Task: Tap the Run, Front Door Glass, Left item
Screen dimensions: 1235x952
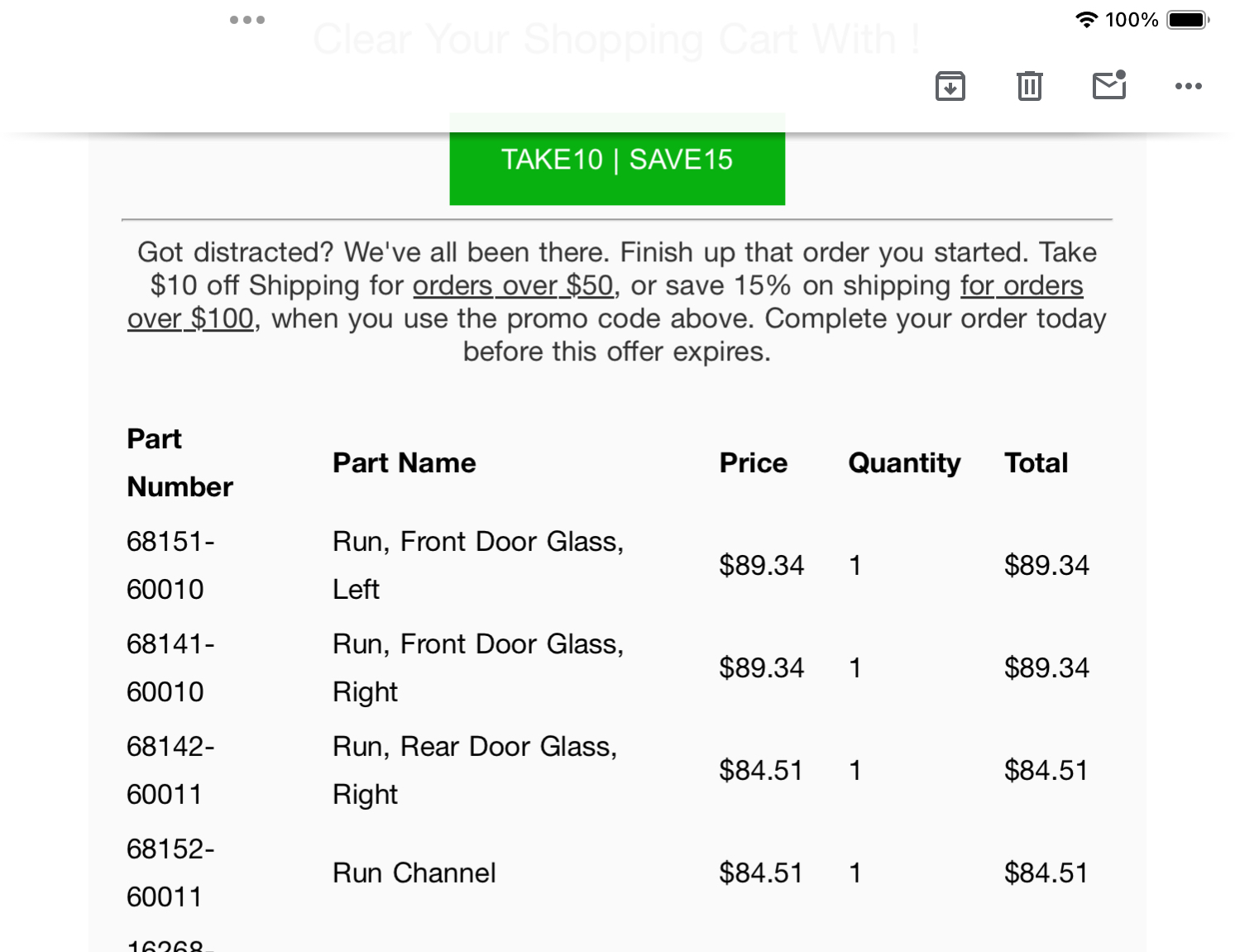Action: click(x=477, y=565)
